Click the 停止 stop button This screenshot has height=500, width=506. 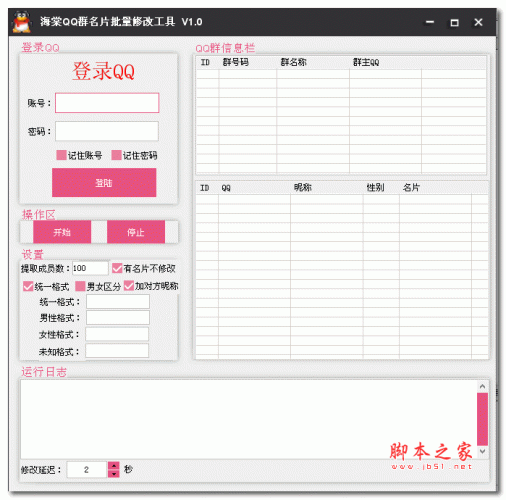(x=136, y=232)
